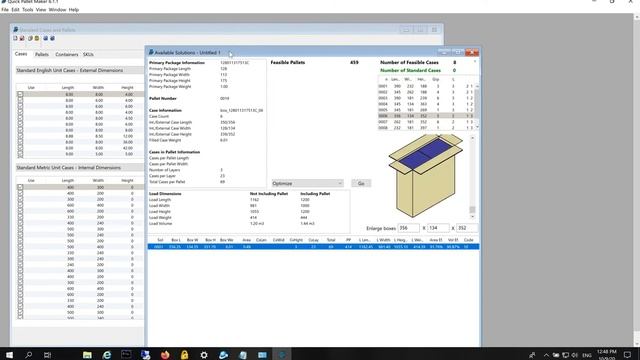This screenshot has height=360, width=640.
Task: Open the Tools menu
Action: 27,9
